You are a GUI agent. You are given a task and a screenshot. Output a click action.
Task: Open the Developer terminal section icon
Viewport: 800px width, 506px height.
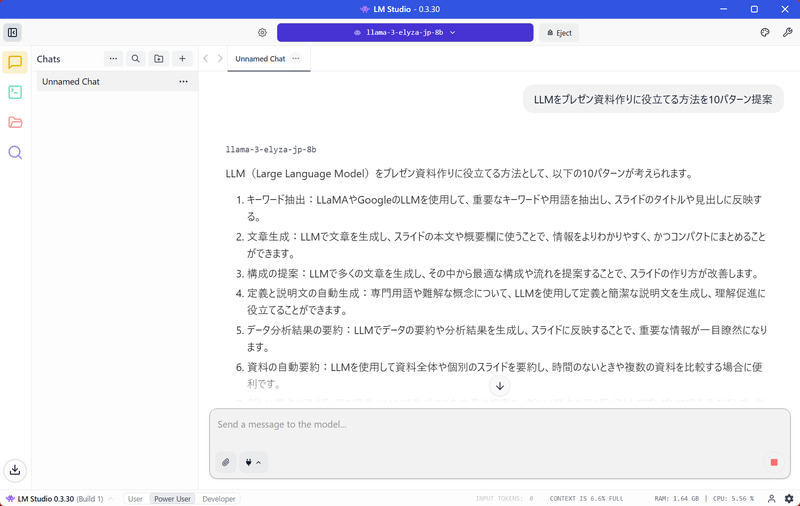point(15,92)
